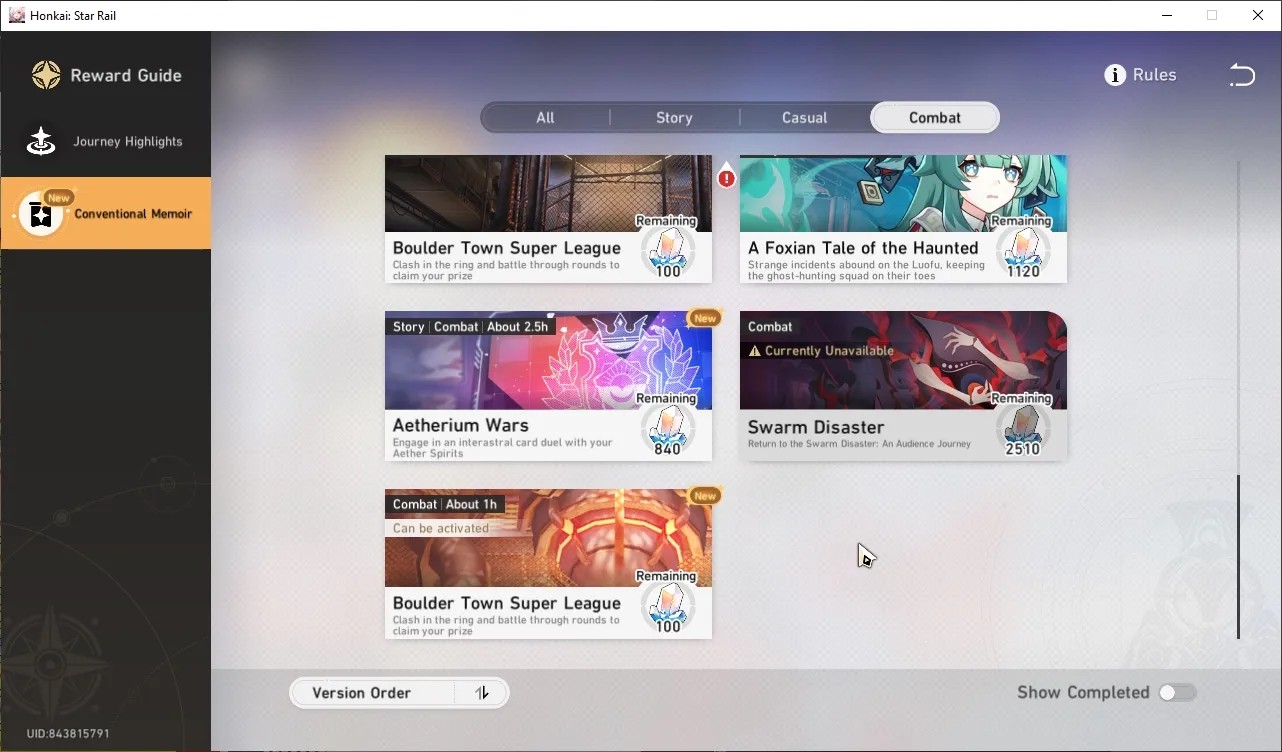Click the UID:843815791 text
This screenshot has width=1282, height=752.
[68, 734]
